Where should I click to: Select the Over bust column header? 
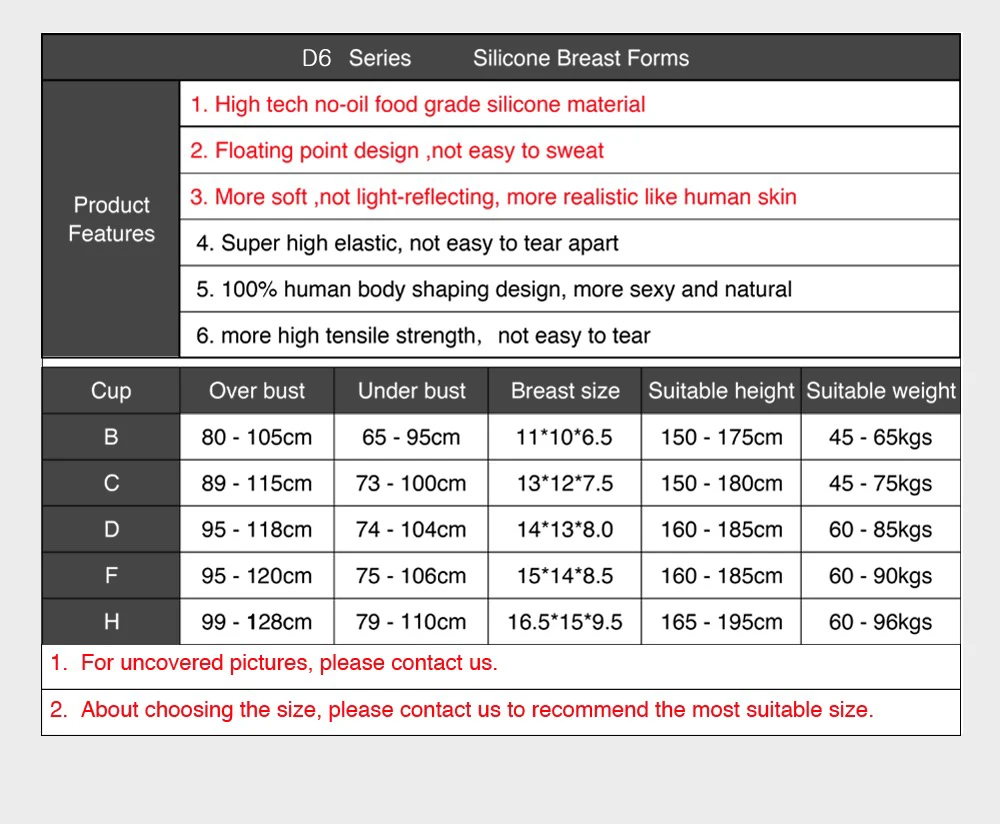click(x=257, y=390)
